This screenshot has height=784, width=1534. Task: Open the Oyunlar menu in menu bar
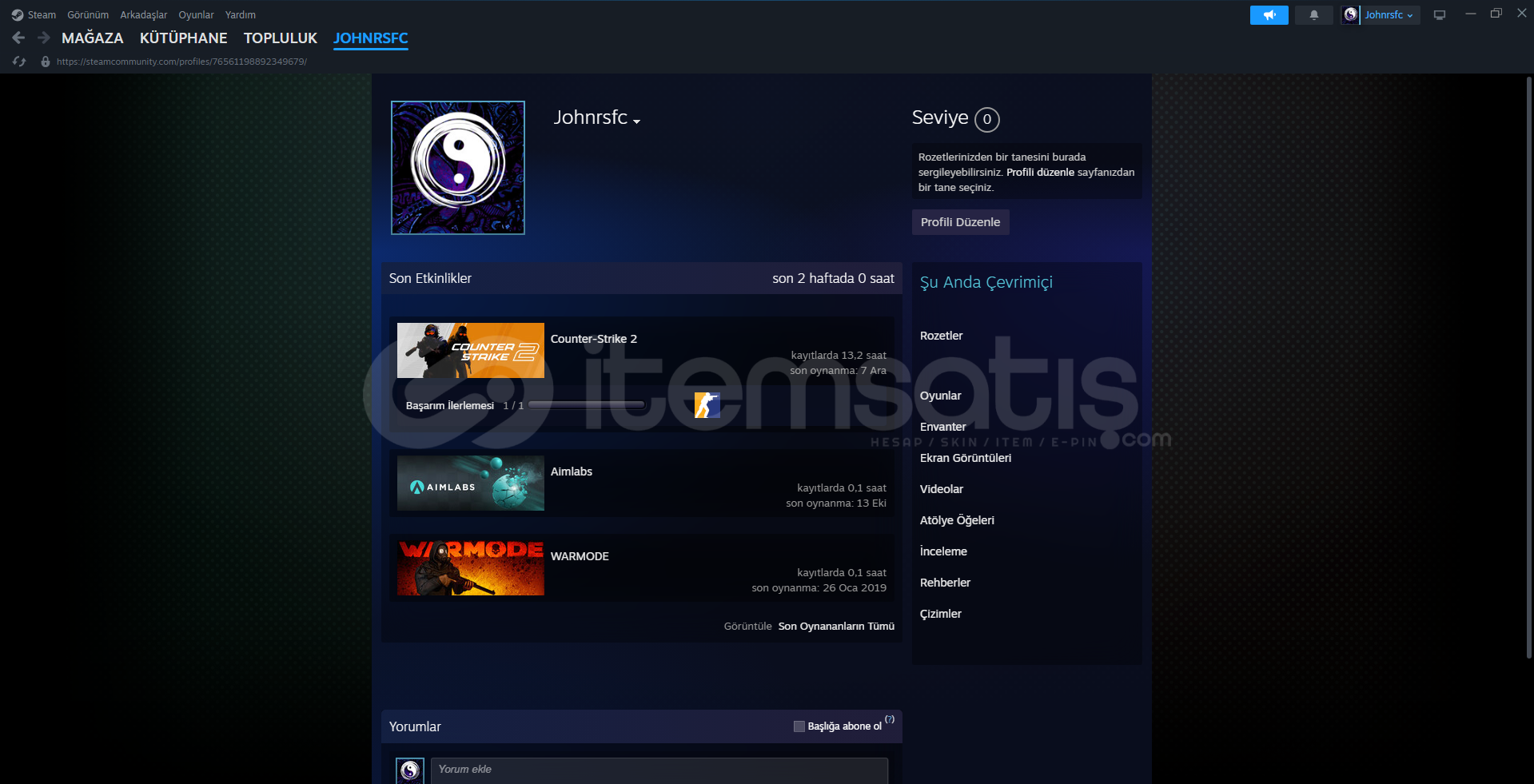(x=196, y=15)
